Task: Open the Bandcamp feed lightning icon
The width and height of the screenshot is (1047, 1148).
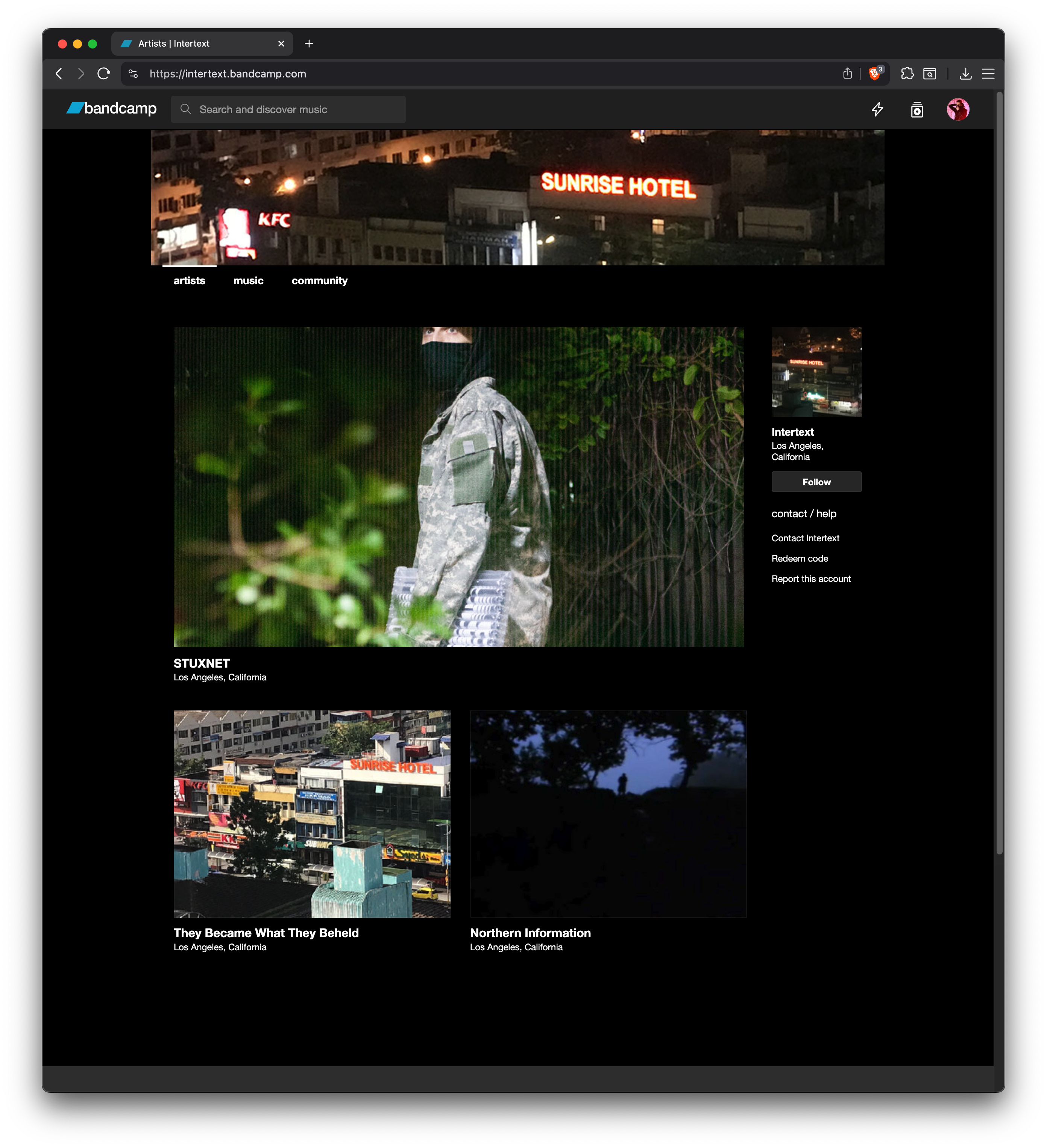Action: pyautogui.click(x=877, y=109)
